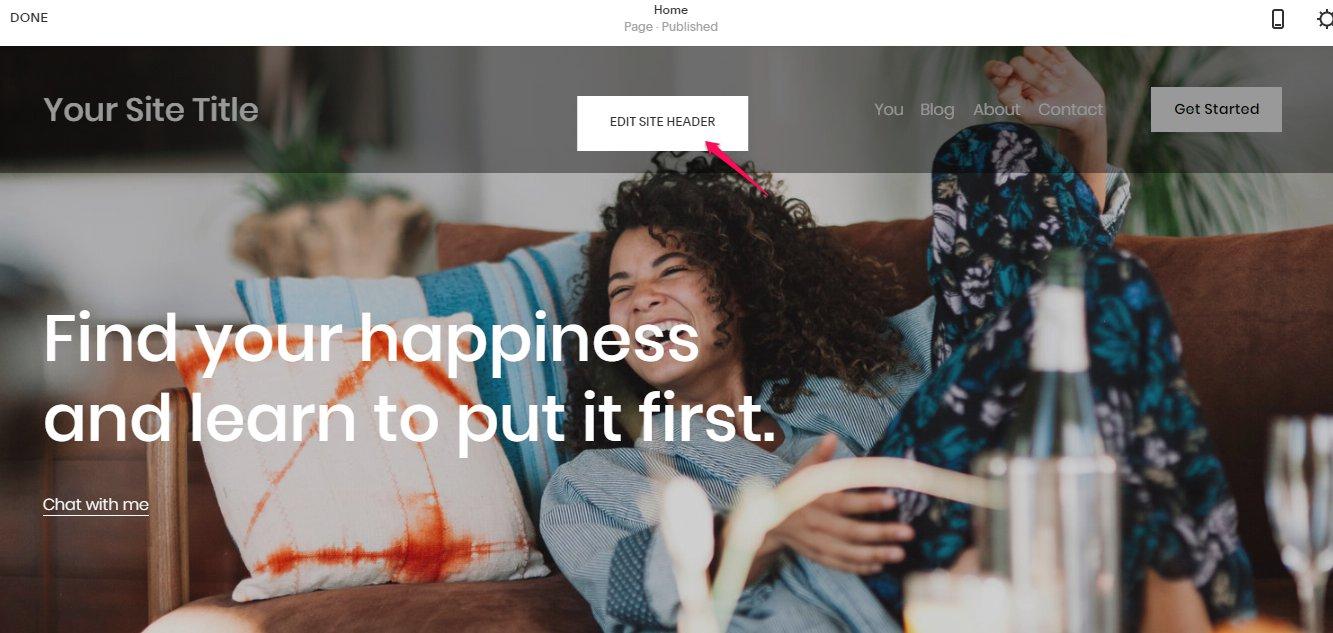Open the You navigation link
1333x633 pixels.
coord(888,109)
